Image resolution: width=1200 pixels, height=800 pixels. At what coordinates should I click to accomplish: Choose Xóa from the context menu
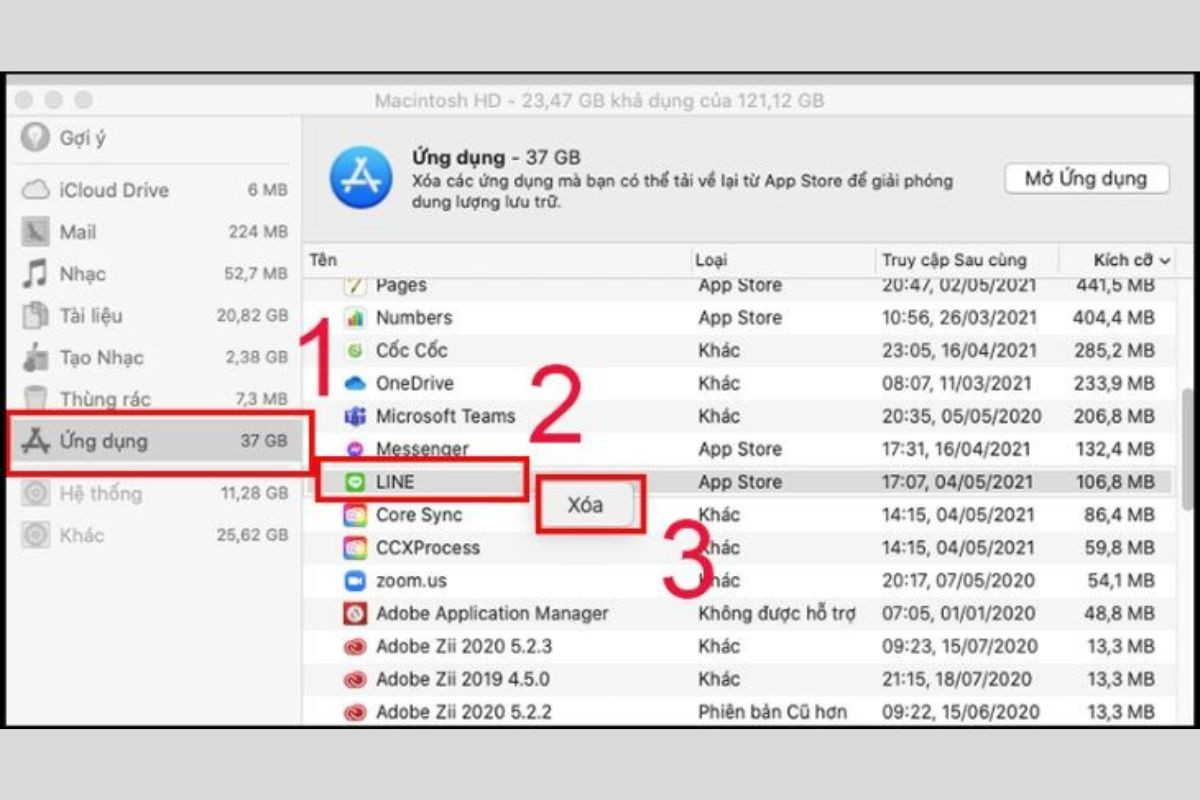(x=585, y=505)
